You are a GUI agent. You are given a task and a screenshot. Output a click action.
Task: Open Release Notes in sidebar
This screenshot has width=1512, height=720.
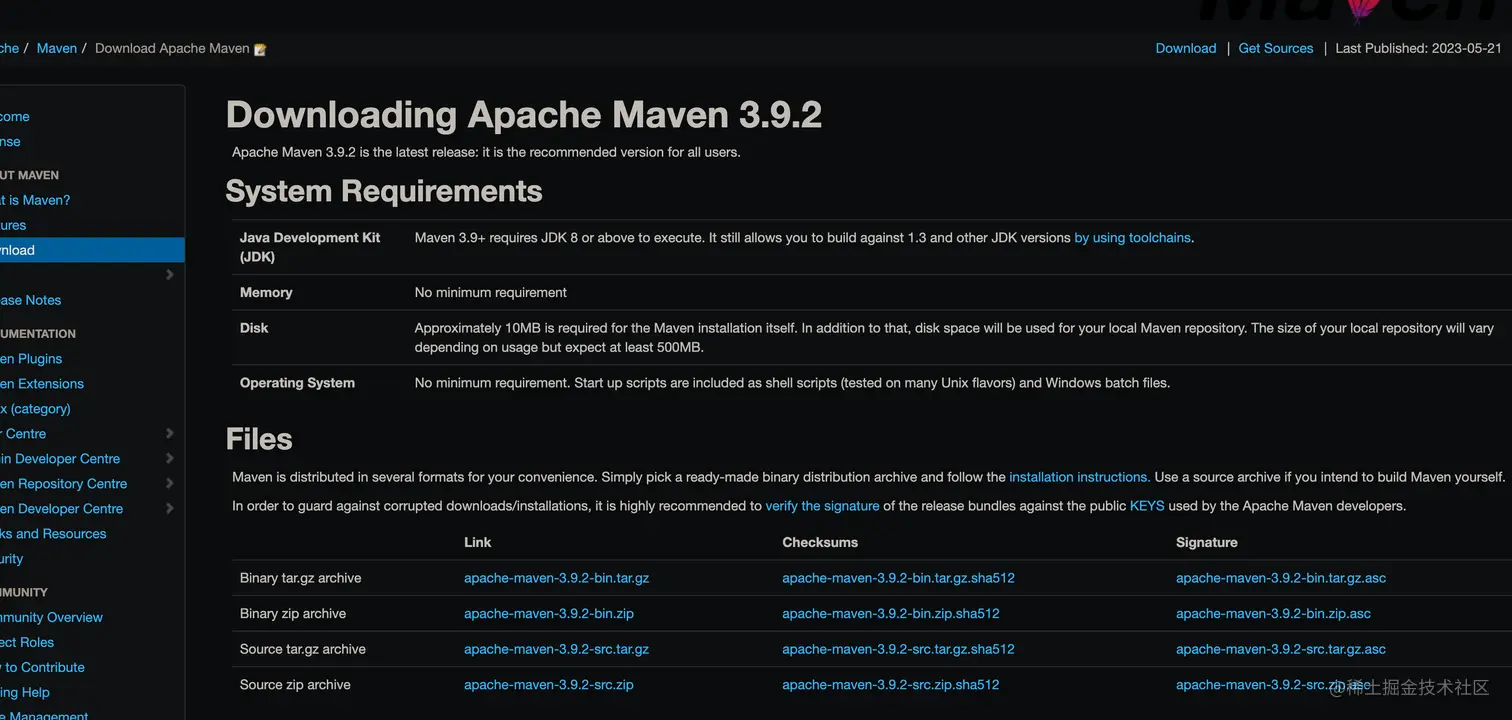tap(30, 300)
